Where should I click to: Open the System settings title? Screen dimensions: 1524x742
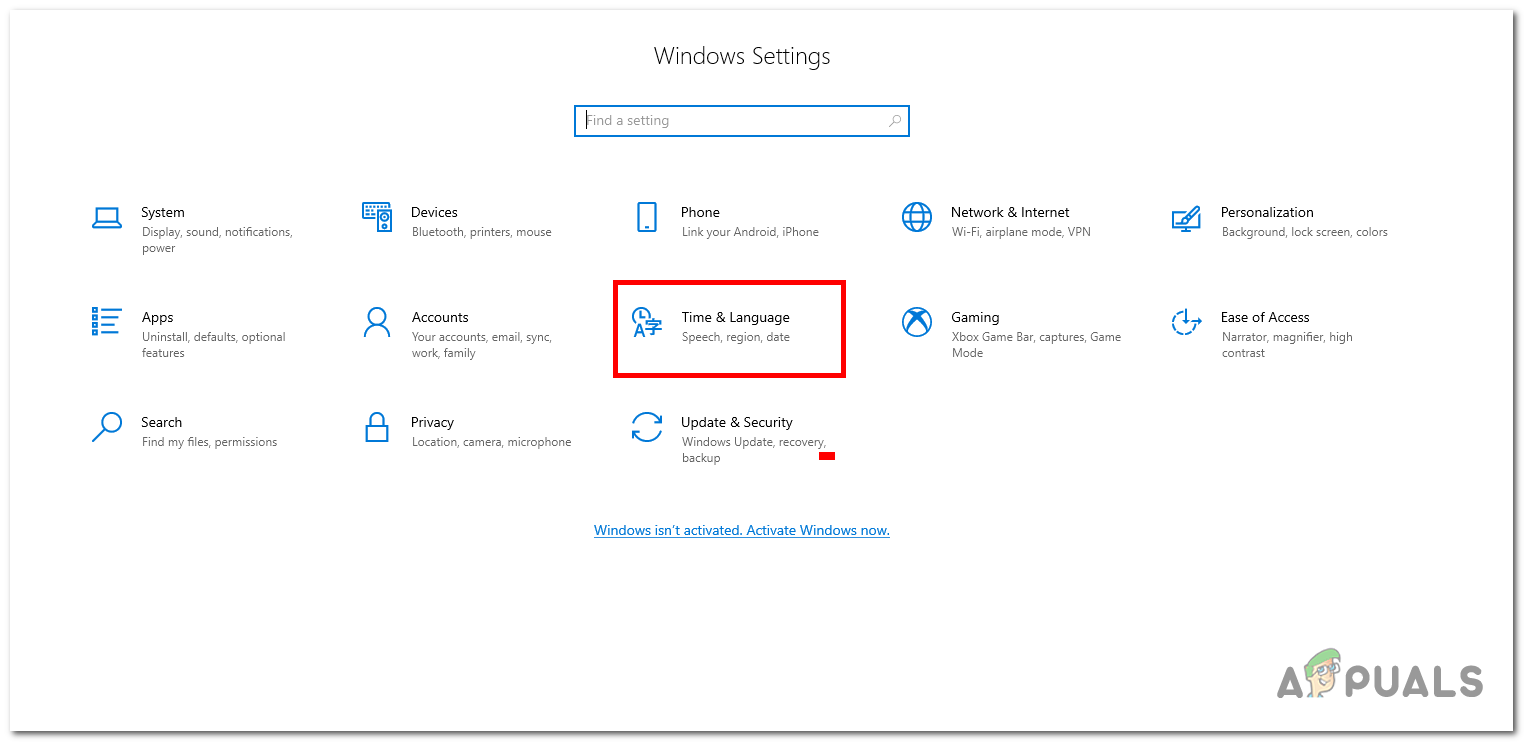[x=163, y=212]
